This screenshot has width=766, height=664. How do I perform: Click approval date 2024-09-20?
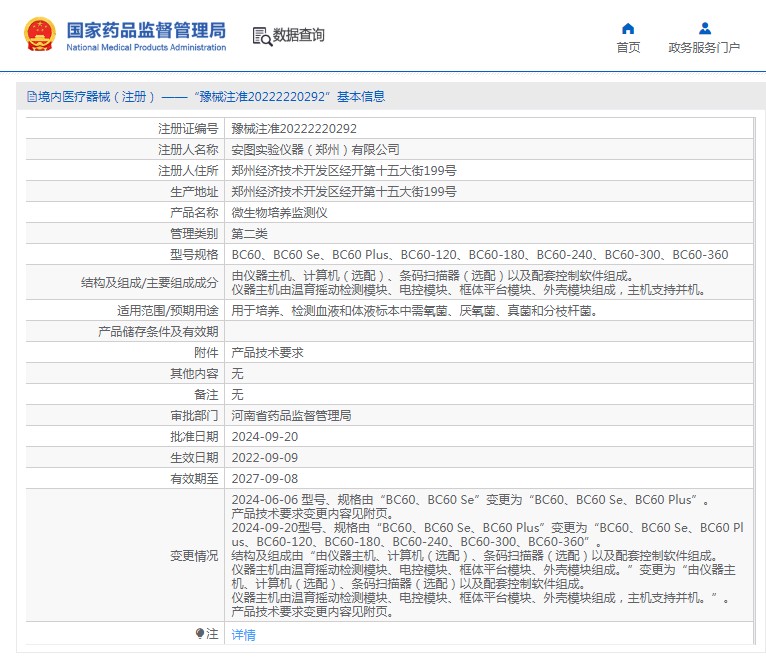pyautogui.click(x=264, y=437)
